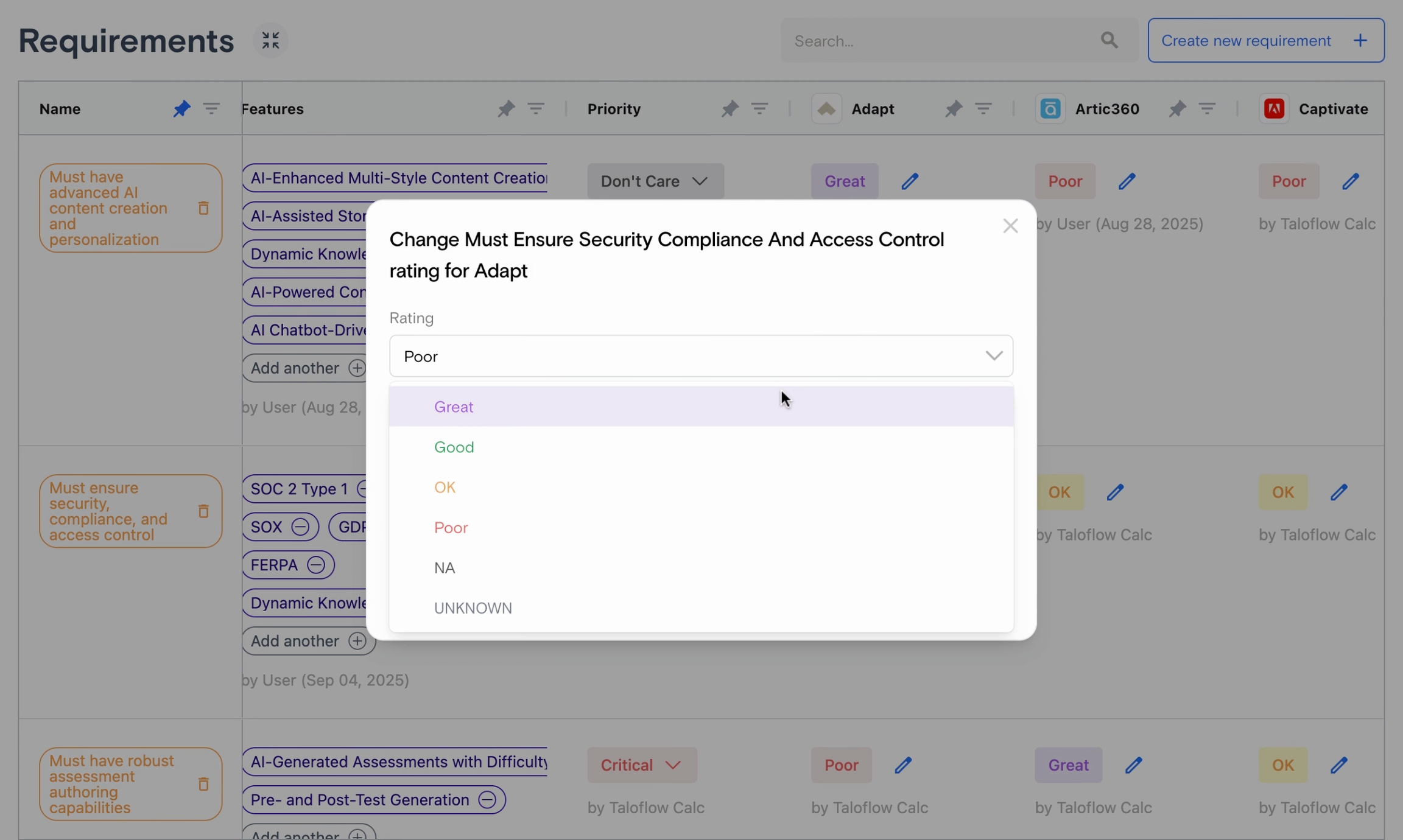This screenshot has height=840, width=1403.
Task: Select Great from the rating list
Action: click(454, 407)
